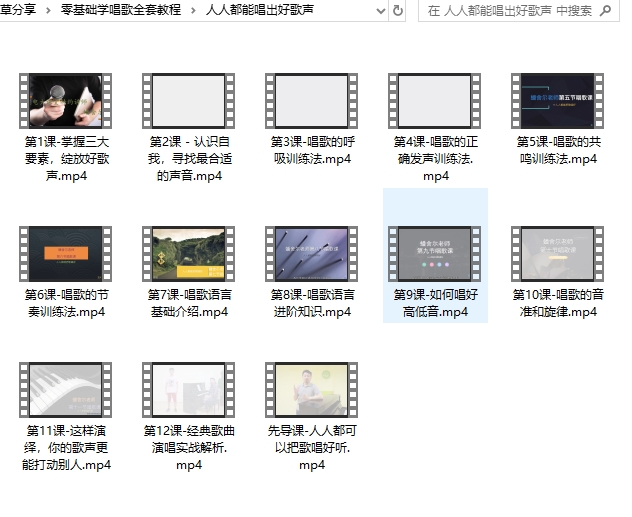Screen dimensions: 632x517
Task: Click the 第3课 唱歌的呼吸训练法 video icon
Action: point(311,100)
